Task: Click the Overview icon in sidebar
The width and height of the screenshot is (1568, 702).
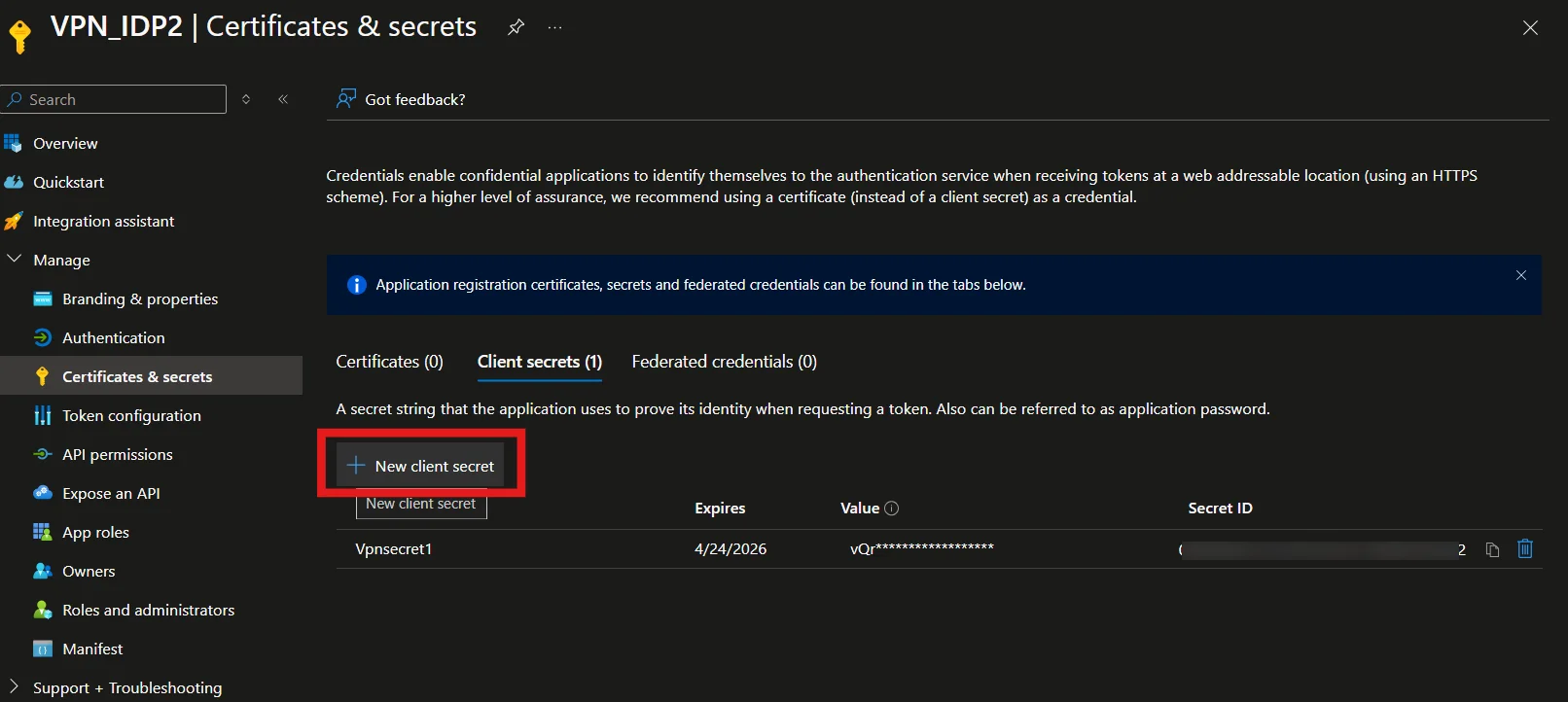Action: [x=13, y=143]
